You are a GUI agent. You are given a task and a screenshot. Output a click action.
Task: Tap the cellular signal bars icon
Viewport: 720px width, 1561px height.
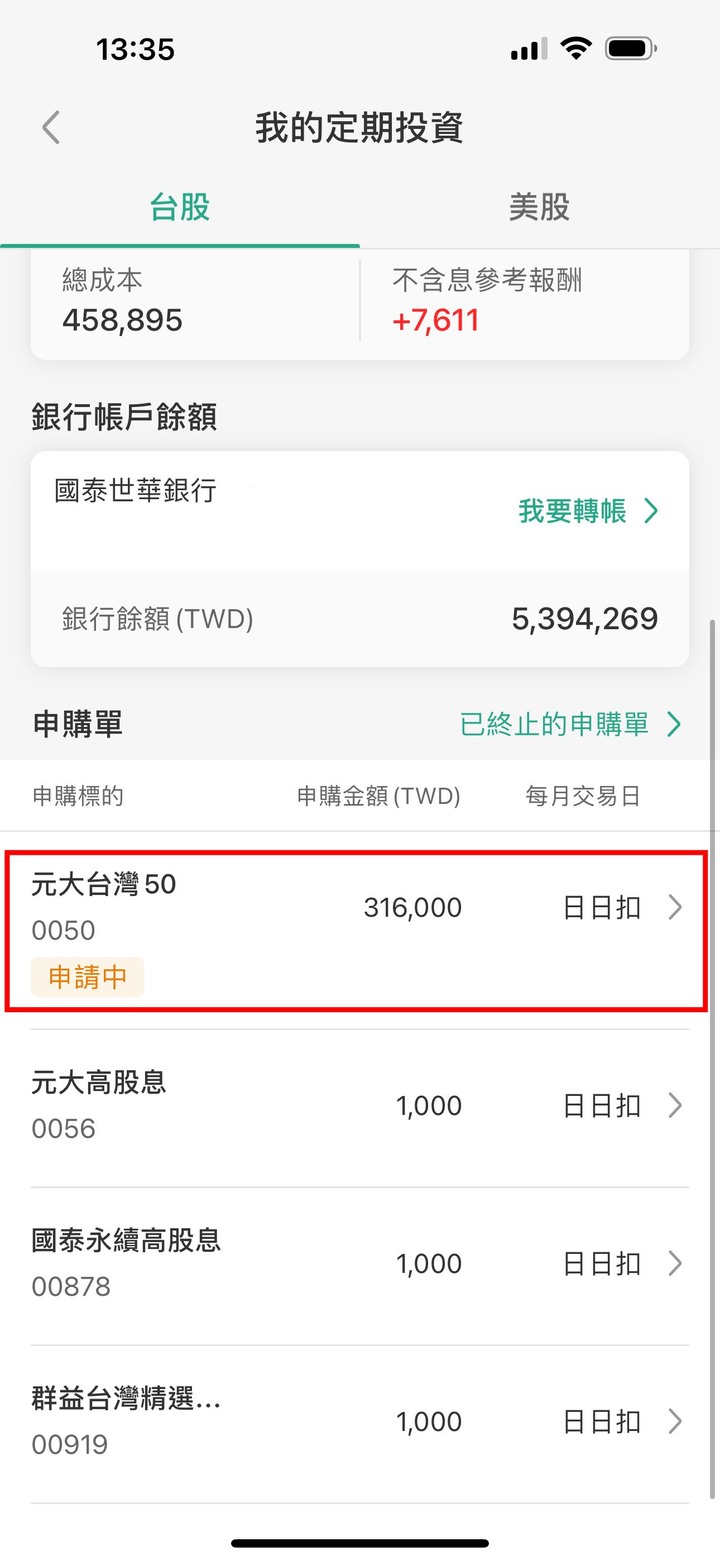(x=528, y=49)
